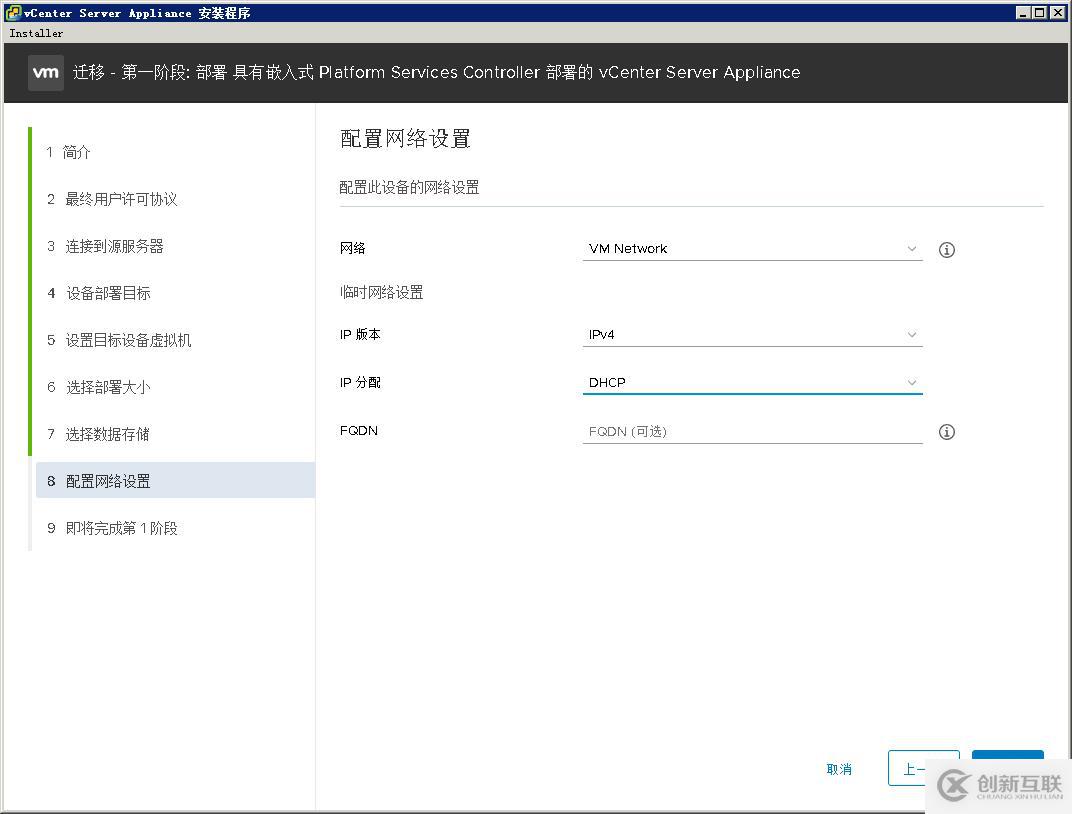The image size is (1072, 814).
Task: Select step 8 配置网络设置
Action: coord(175,480)
